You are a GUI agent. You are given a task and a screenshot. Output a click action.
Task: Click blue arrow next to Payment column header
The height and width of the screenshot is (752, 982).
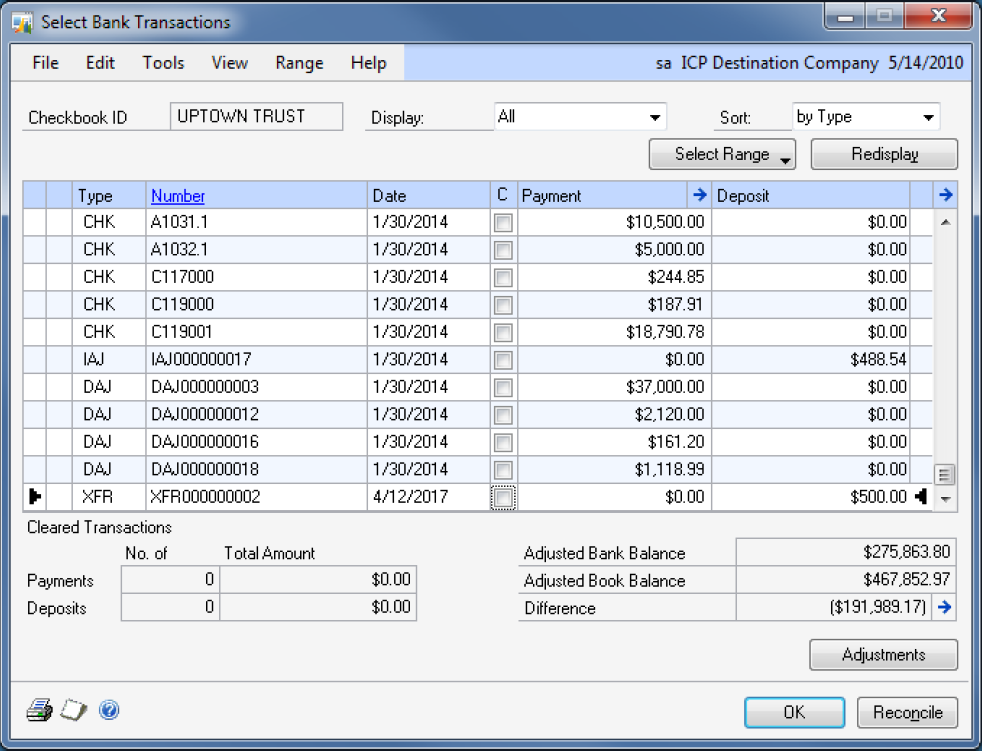click(x=700, y=195)
